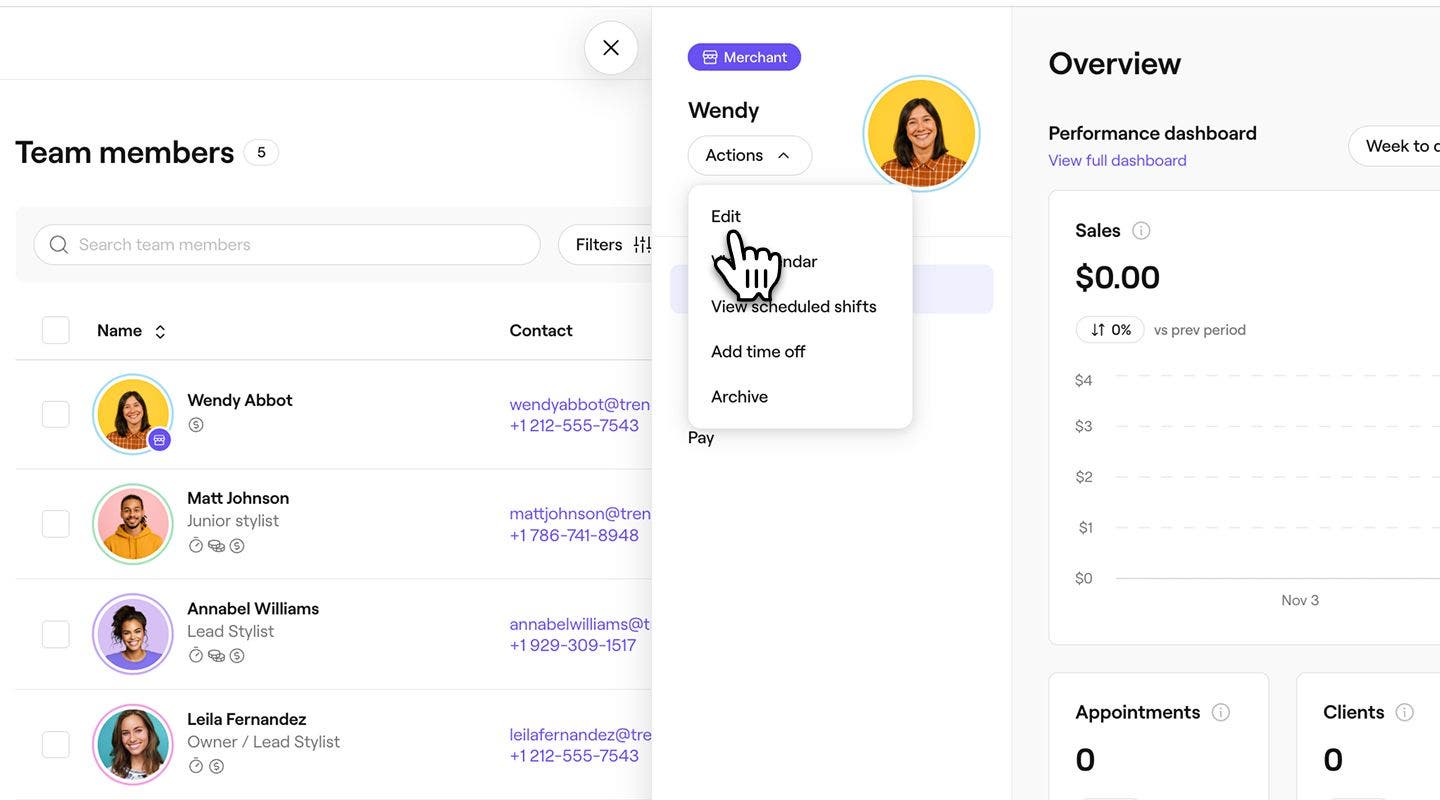Open the 0% comparison selector
This screenshot has width=1440, height=800.
click(1110, 330)
